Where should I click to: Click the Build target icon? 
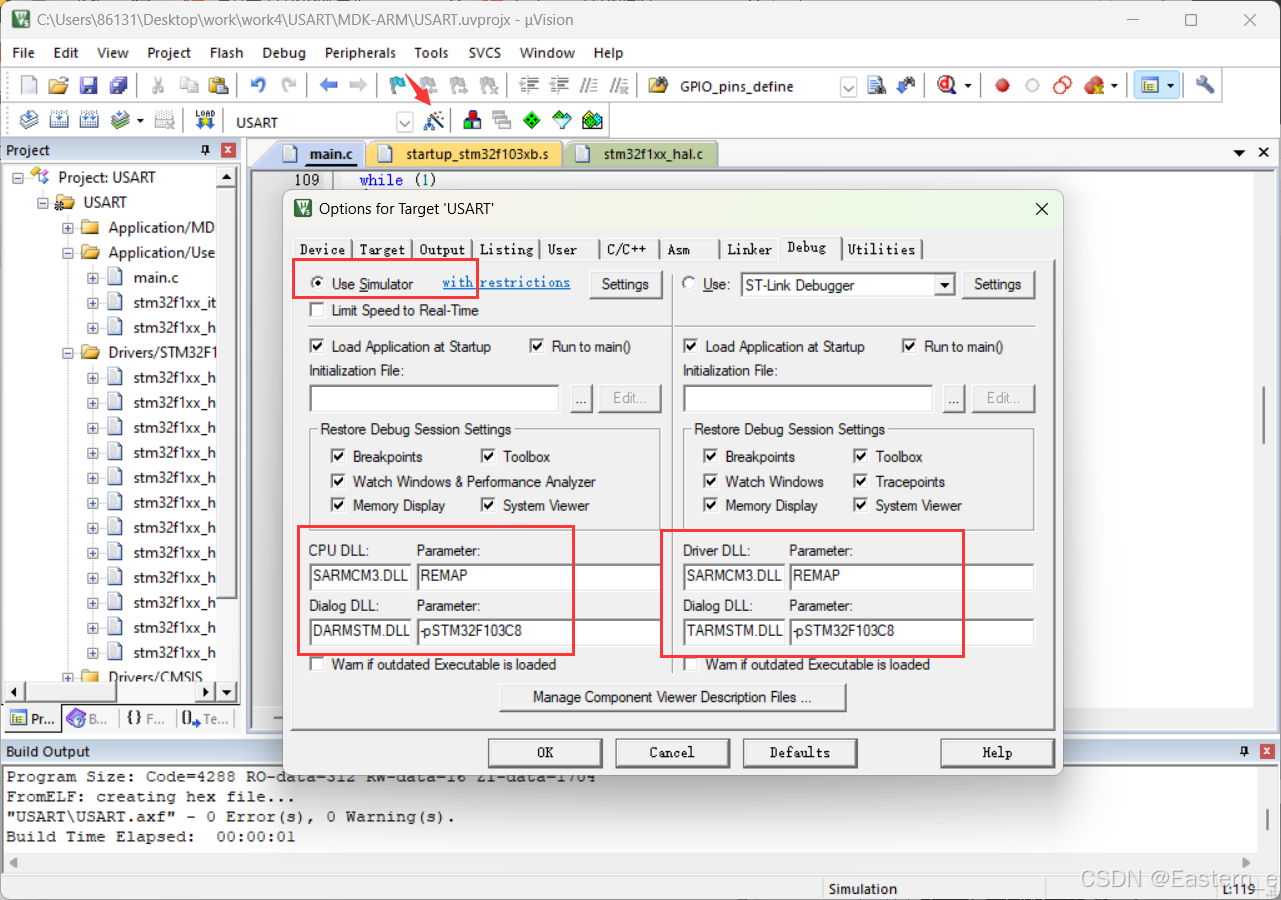59,121
